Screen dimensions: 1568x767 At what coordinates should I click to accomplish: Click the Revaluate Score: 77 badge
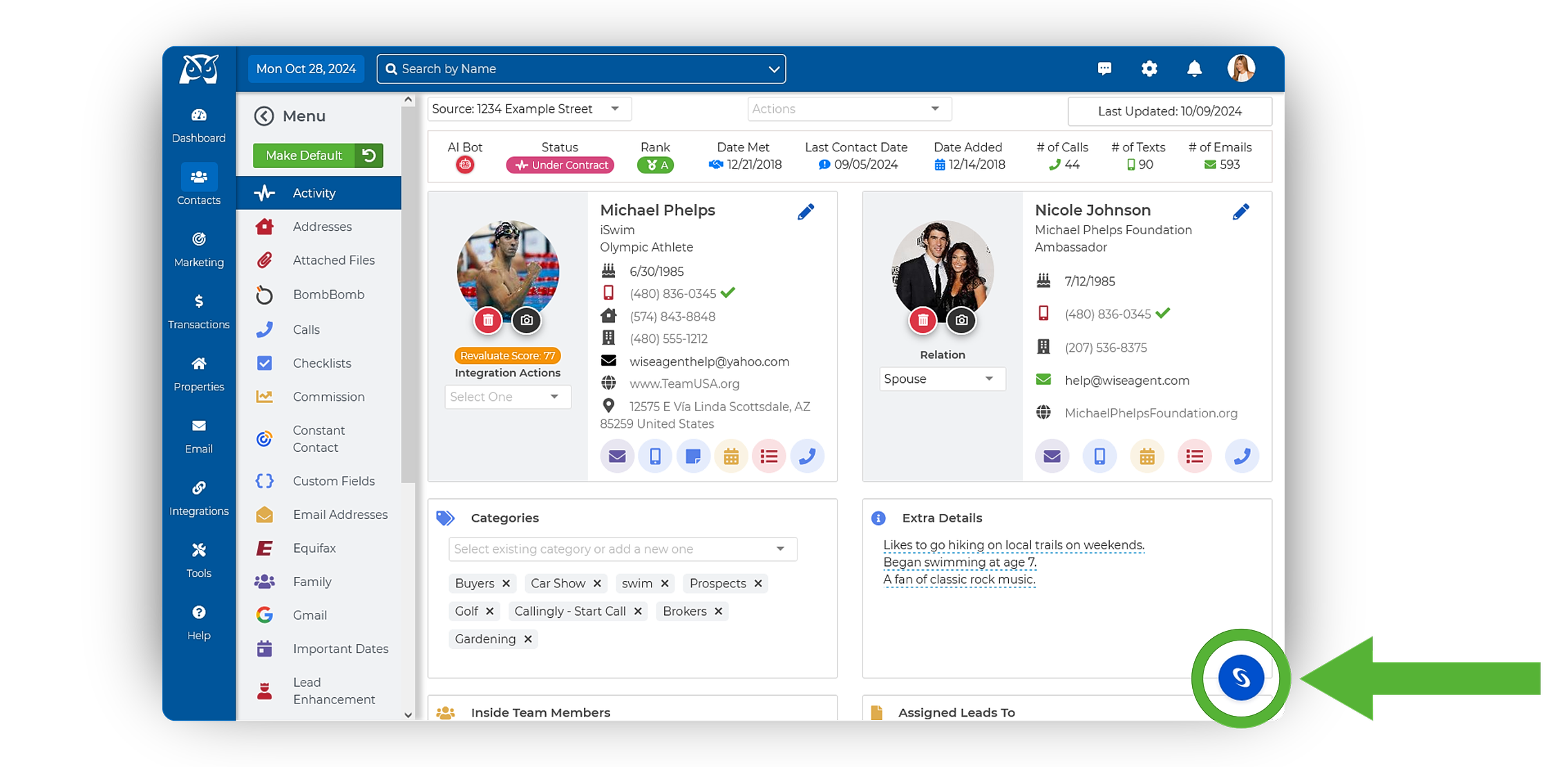[x=507, y=356]
